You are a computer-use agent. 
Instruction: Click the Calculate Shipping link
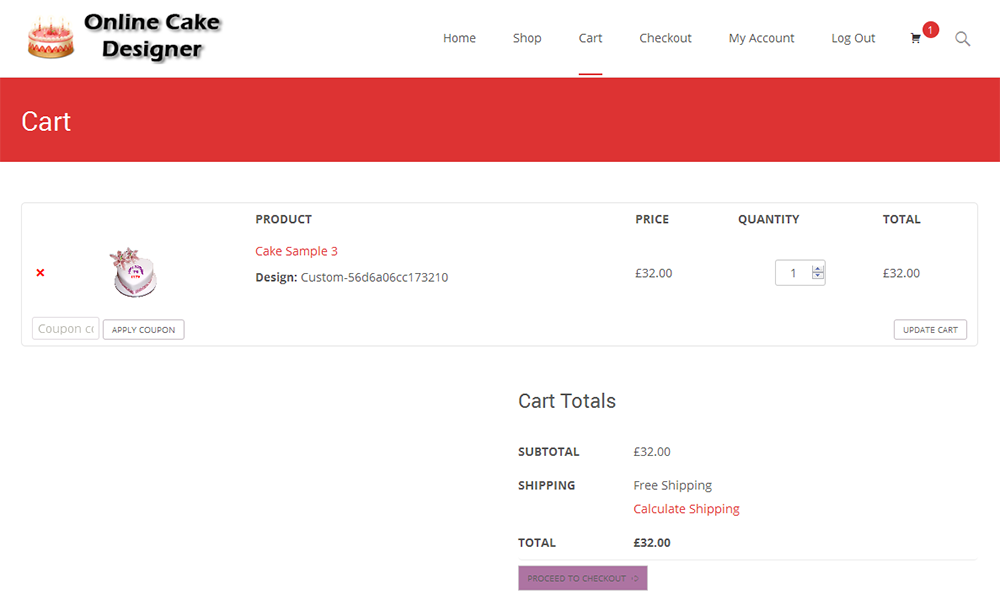click(686, 509)
